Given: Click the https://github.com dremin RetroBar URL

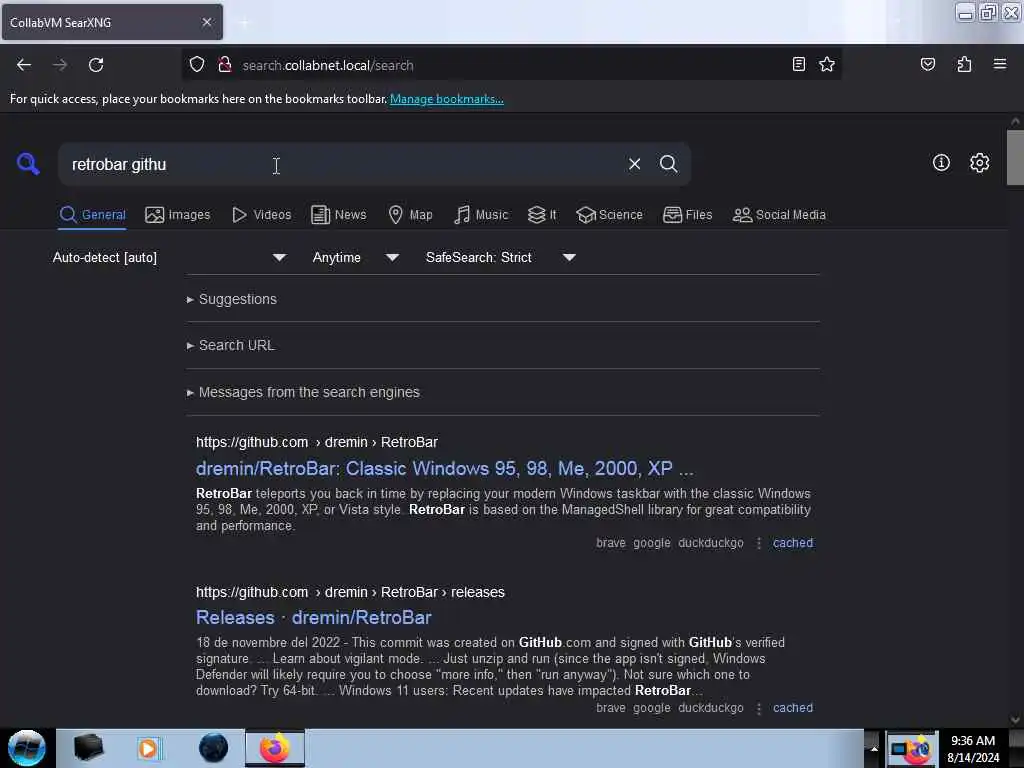Looking at the screenshot, I should tap(317, 443).
